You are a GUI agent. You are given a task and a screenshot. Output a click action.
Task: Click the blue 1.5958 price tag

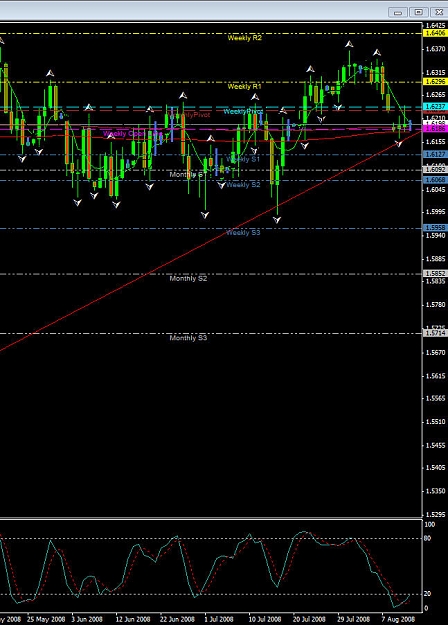tap(435, 228)
